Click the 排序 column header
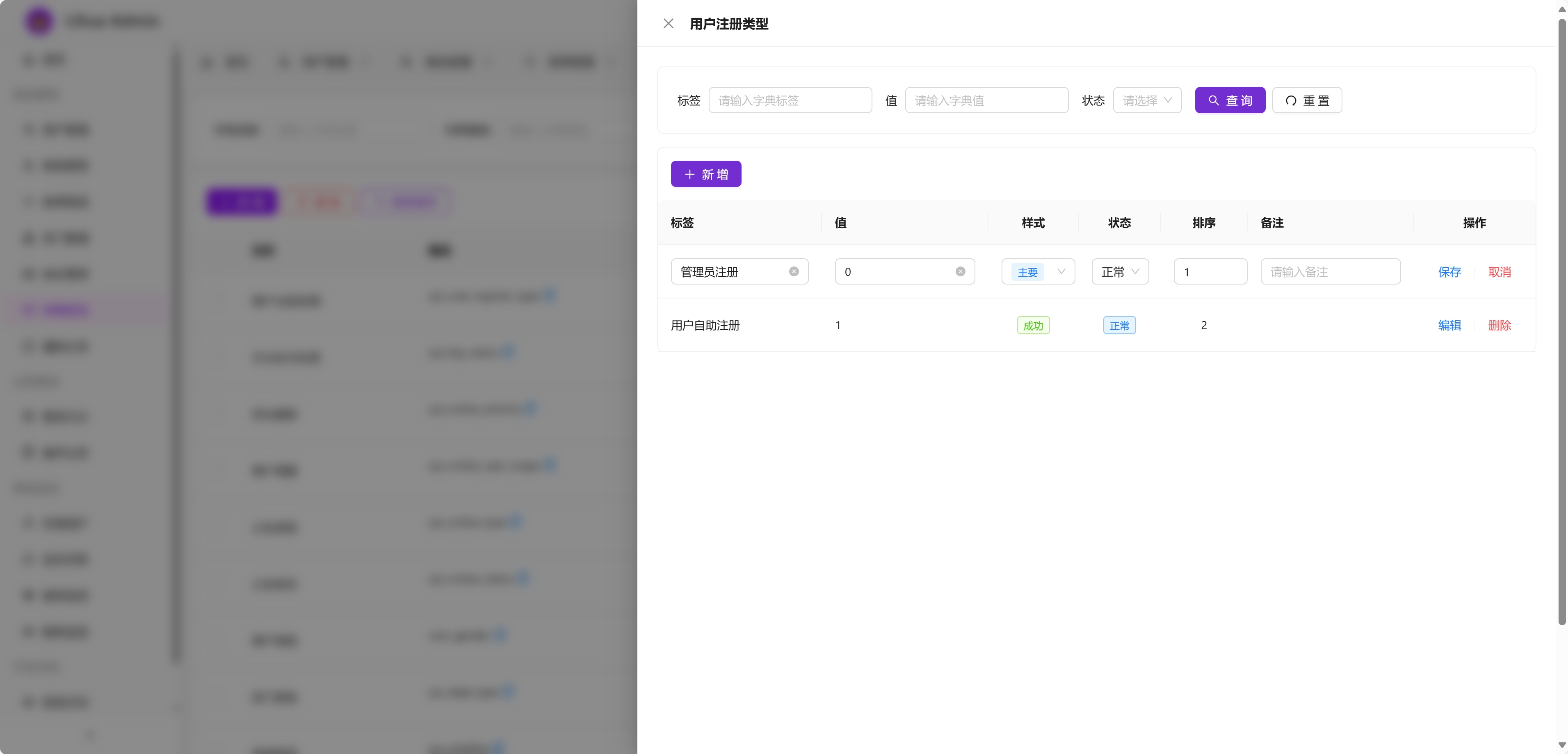 1203,223
